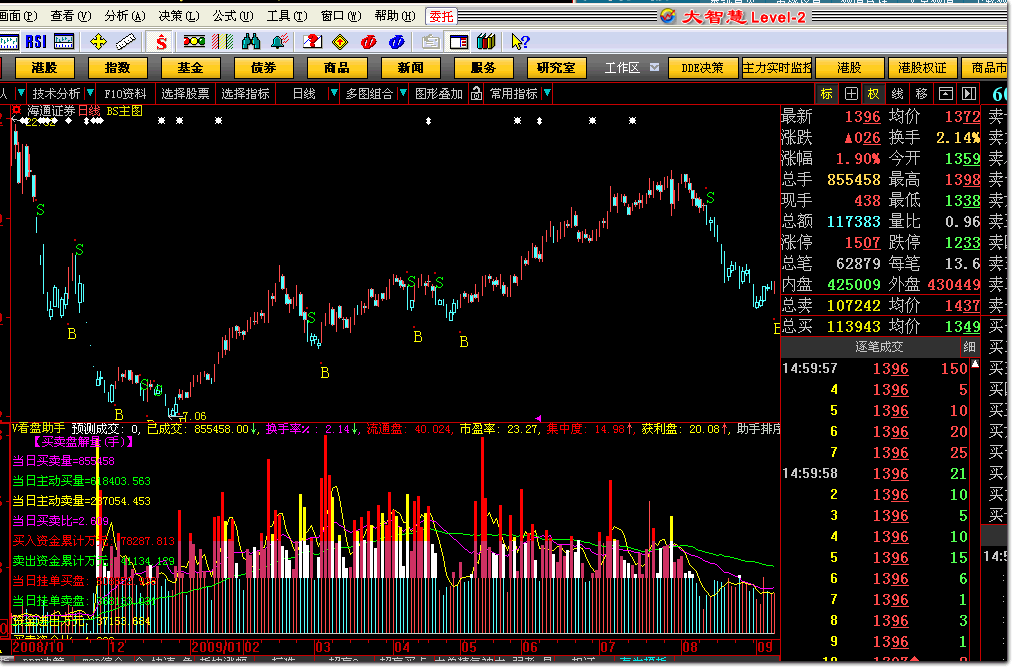The height and width of the screenshot is (668, 1014).
Task: Expand the 多图组合 dropdown arrow
Action: point(403,94)
